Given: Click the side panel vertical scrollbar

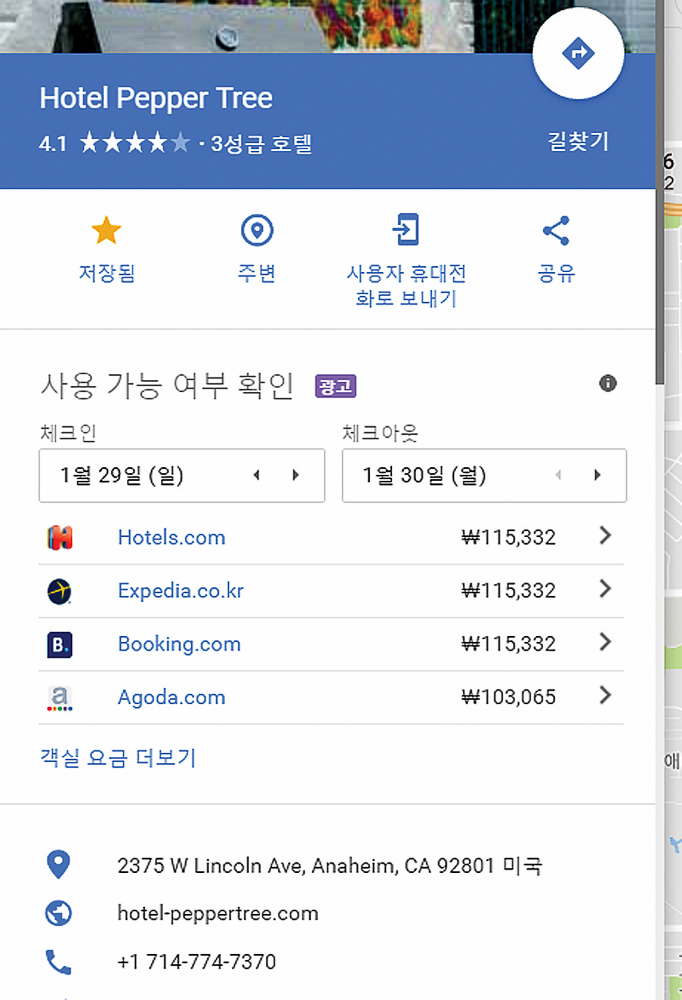Looking at the screenshot, I should (x=660, y=191).
